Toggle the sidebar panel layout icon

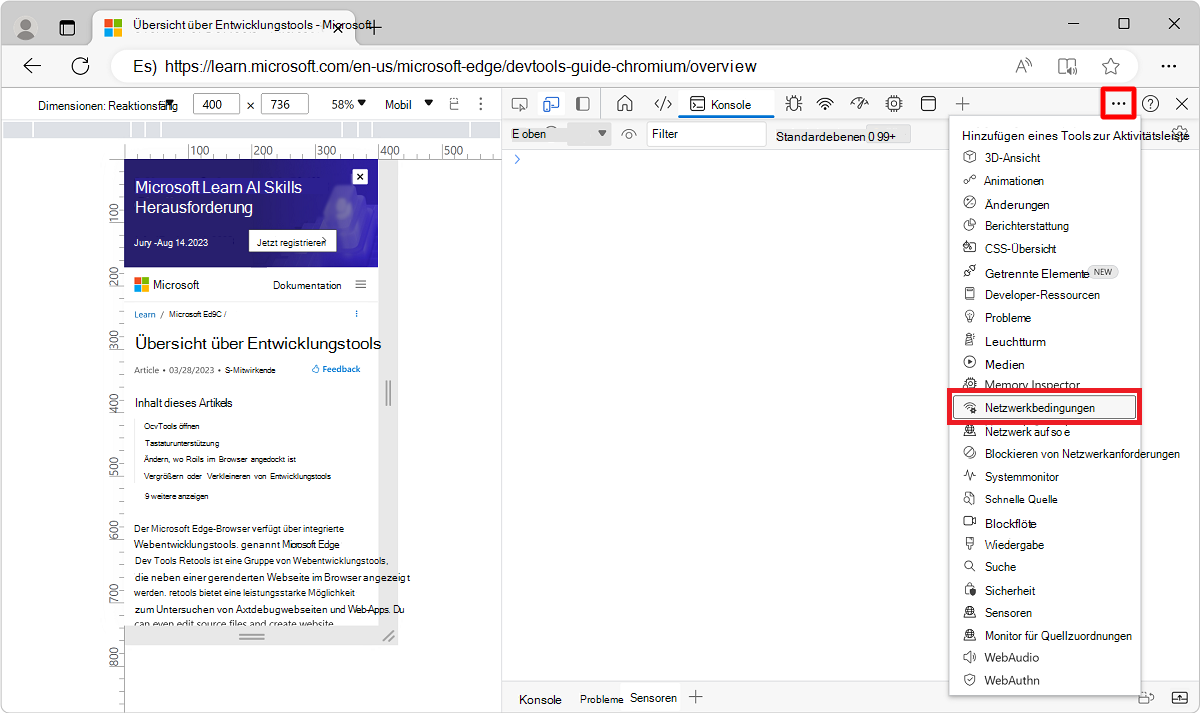pos(583,103)
